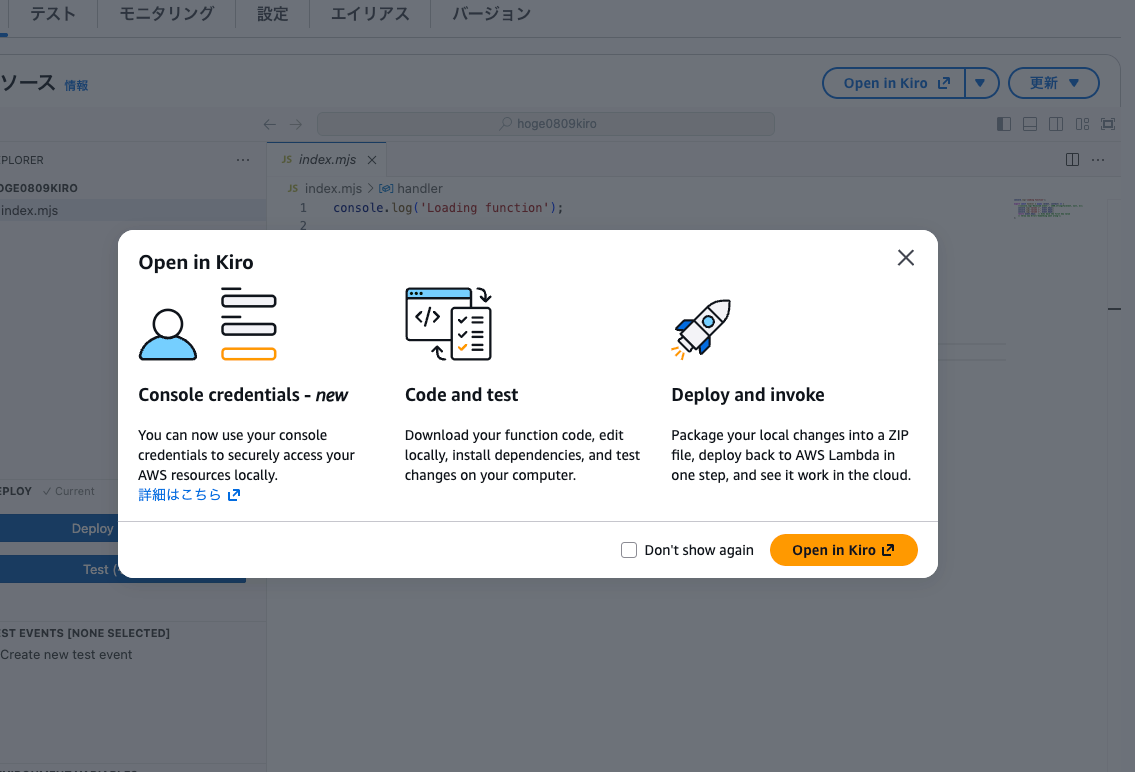Select the index.mjs editor tab
This screenshot has height=772, width=1135.
pyautogui.click(x=327, y=159)
